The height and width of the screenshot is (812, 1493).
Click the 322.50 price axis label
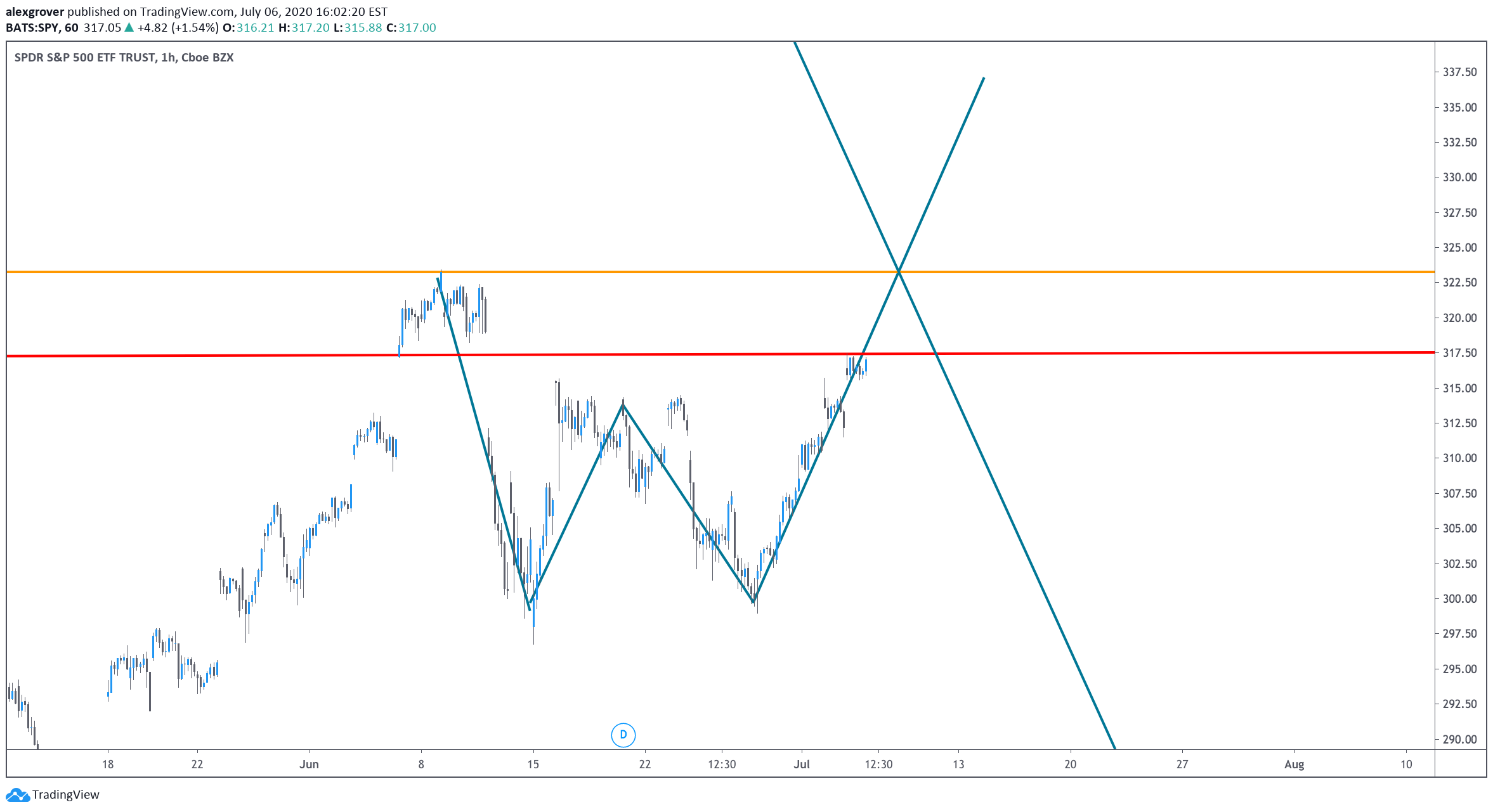[1459, 283]
